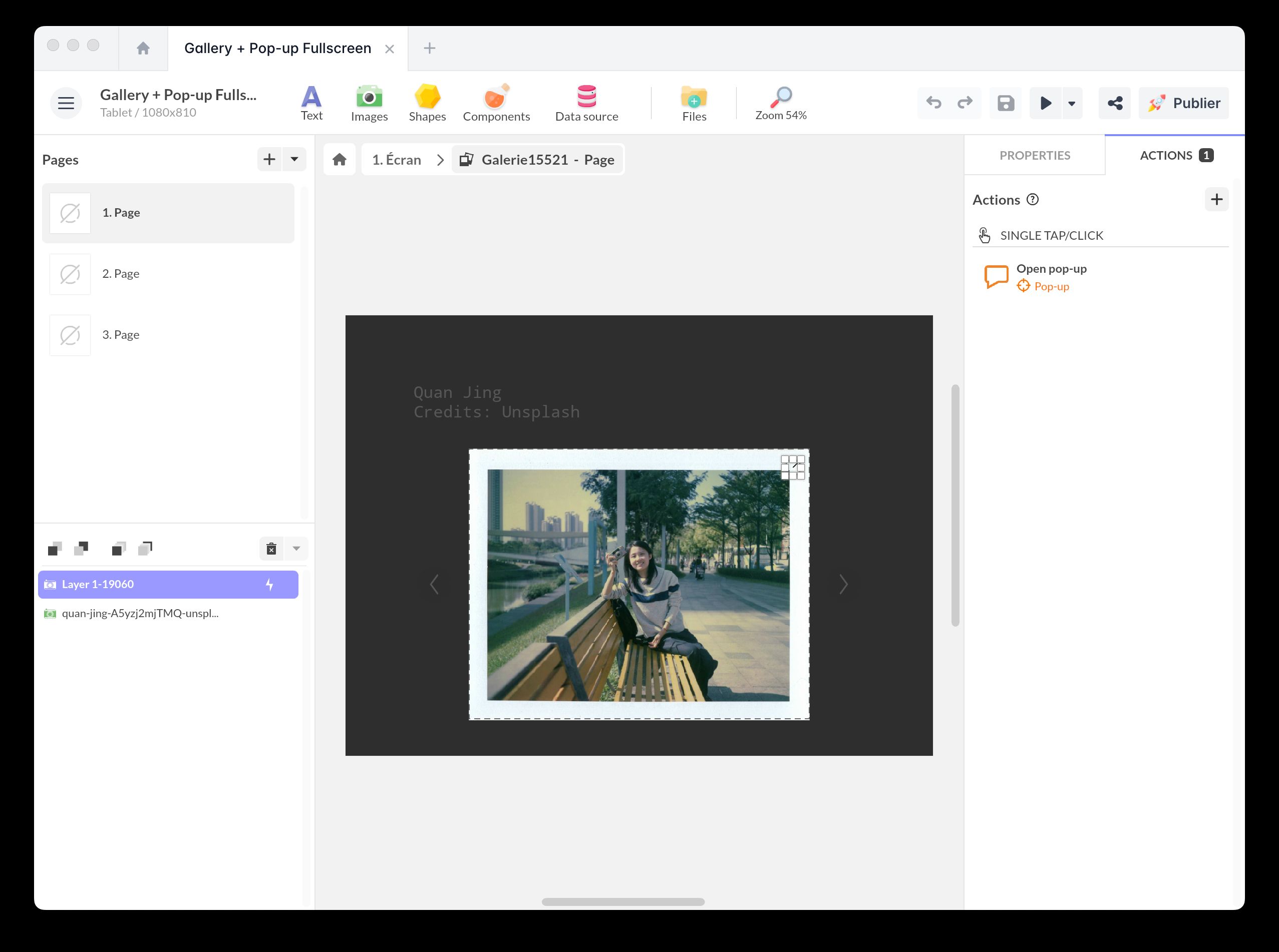
Task: Expand the Pages add dropdown arrow
Action: point(294,160)
